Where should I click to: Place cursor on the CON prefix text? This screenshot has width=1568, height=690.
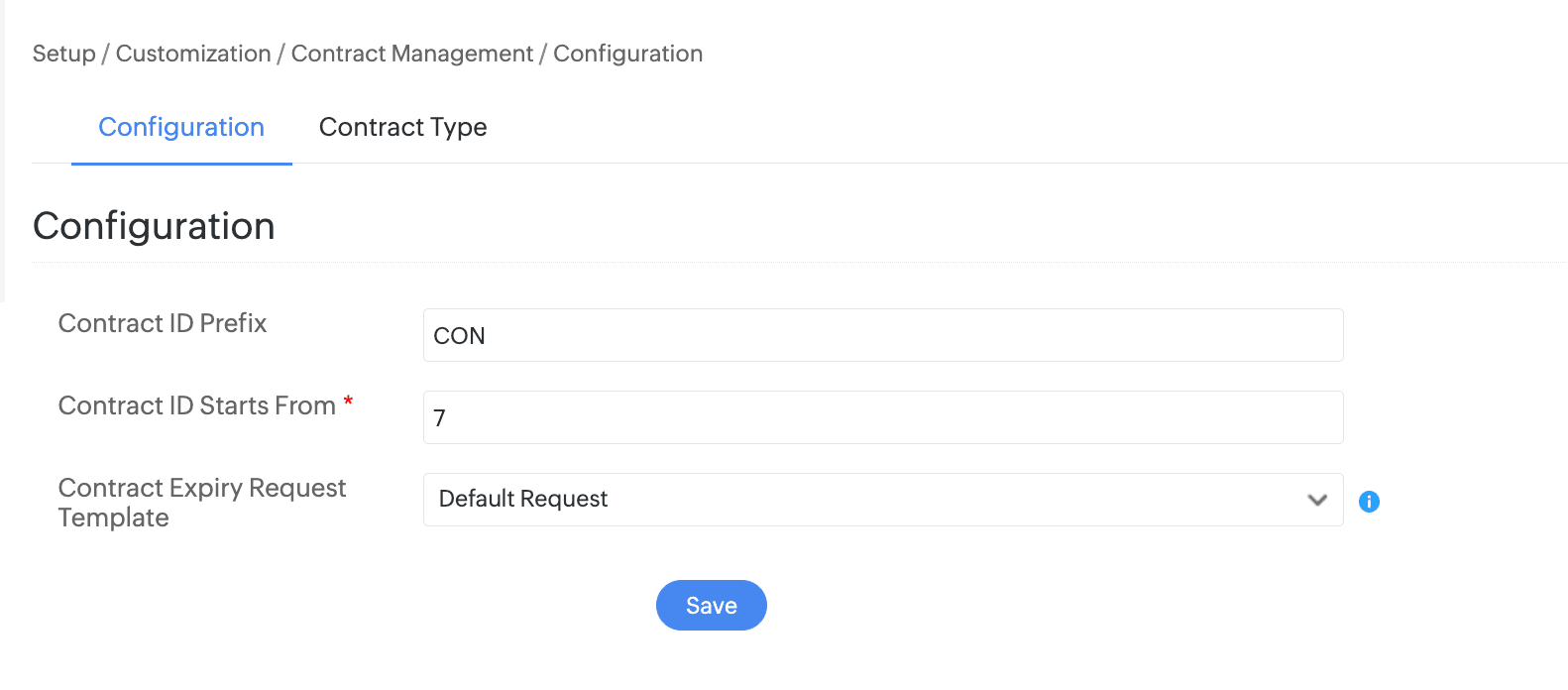[x=459, y=336]
